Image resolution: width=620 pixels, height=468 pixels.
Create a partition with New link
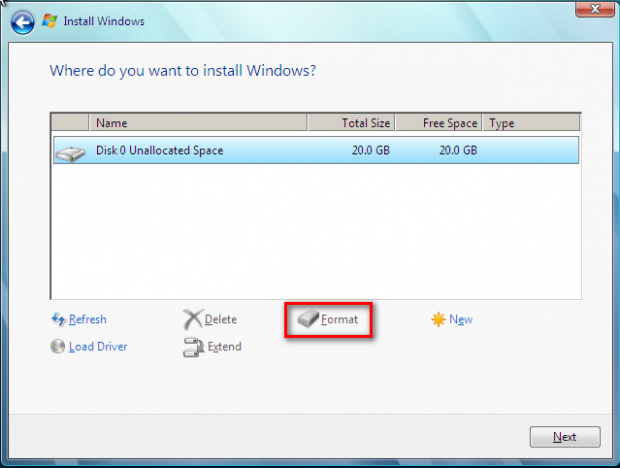click(461, 319)
